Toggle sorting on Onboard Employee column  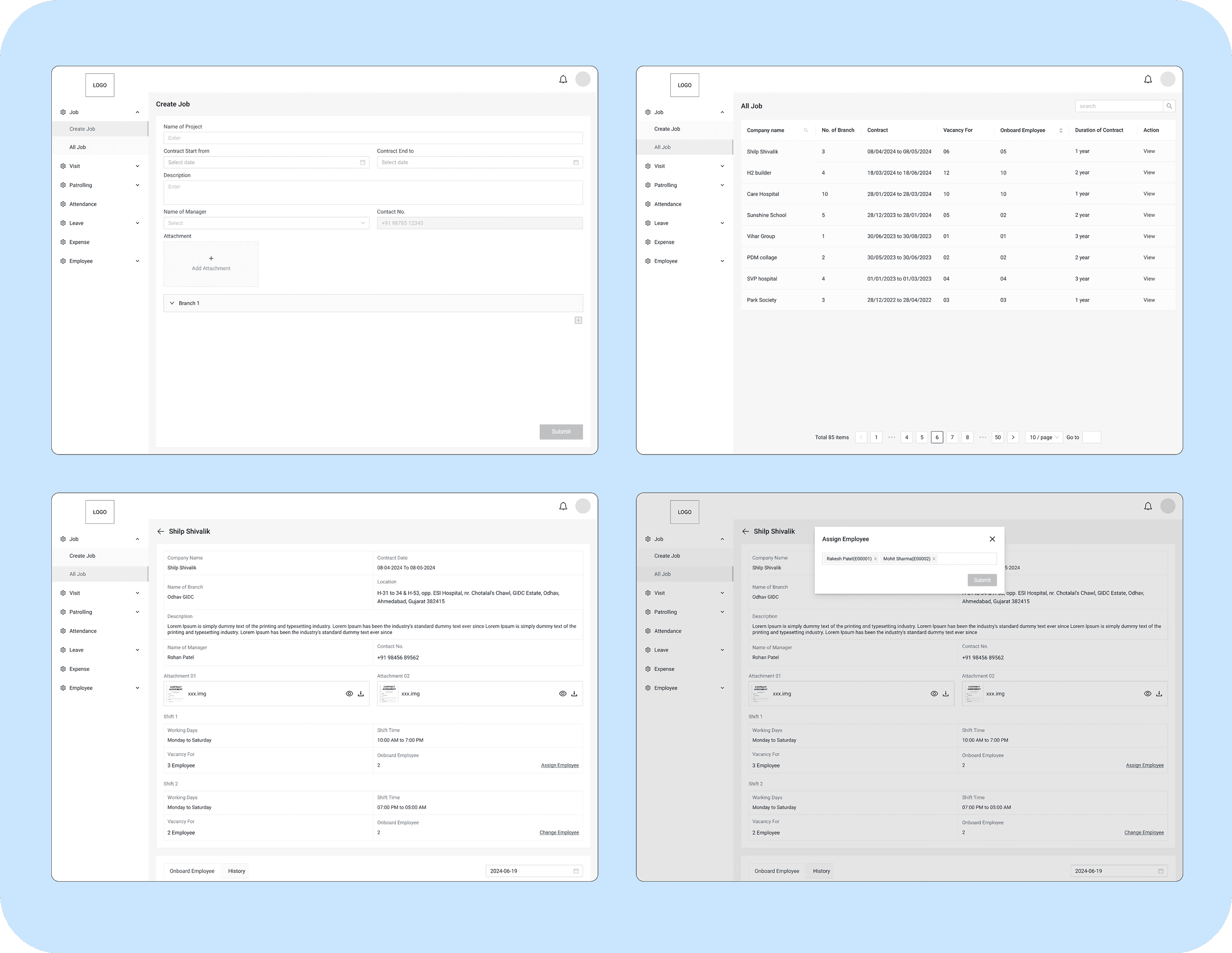[x=1061, y=130]
